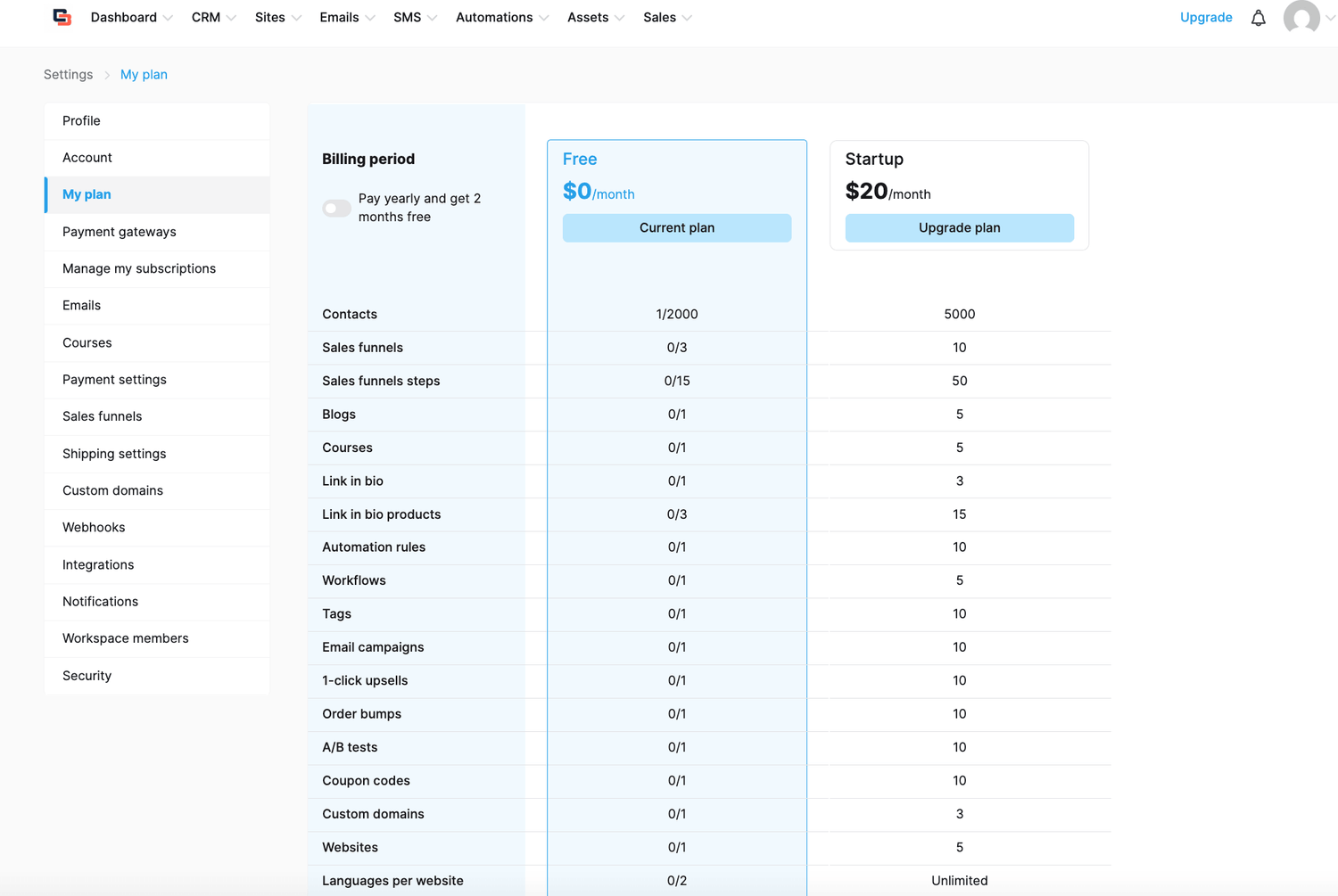Click the Upgrade link in header
This screenshot has height=896, width=1338.
(1206, 18)
